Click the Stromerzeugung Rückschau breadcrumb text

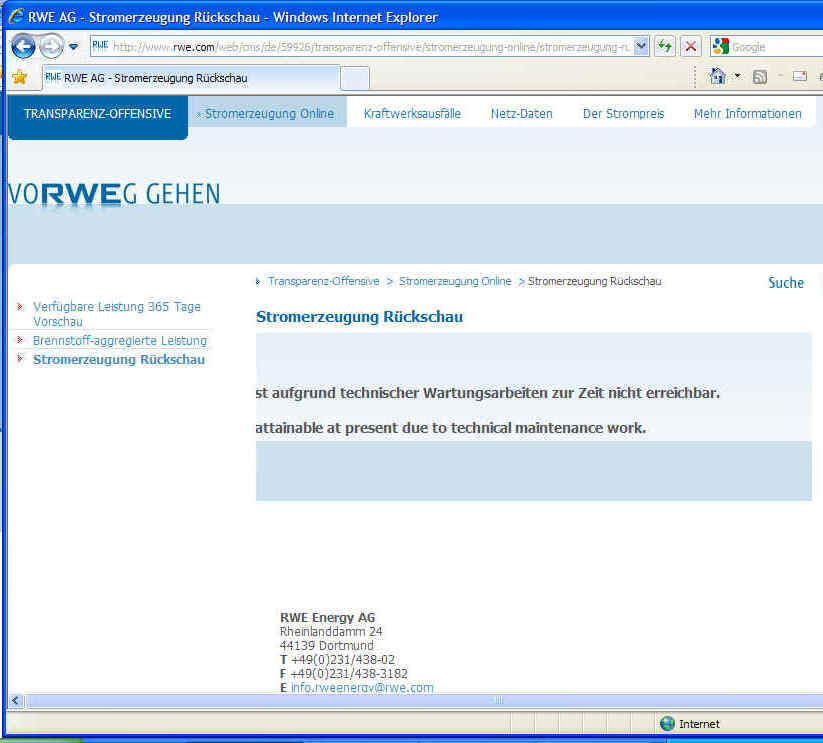click(595, 281)
